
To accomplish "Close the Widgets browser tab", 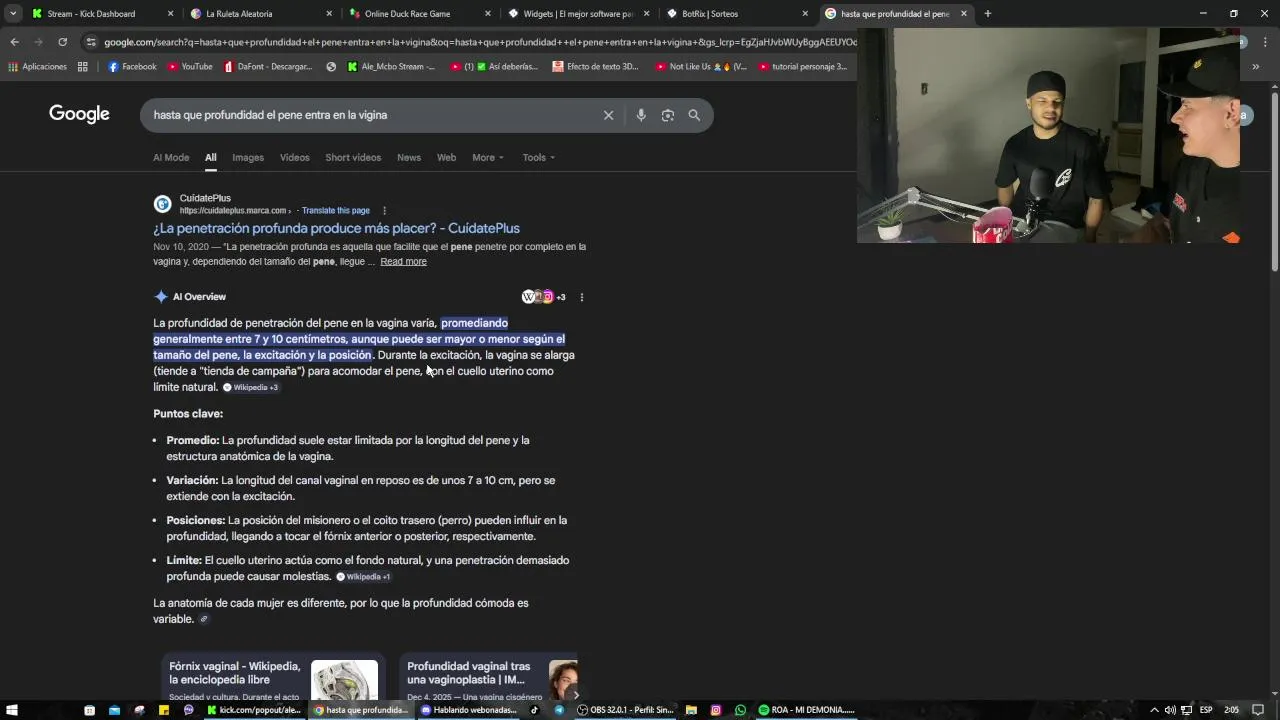I will [646, 14].
